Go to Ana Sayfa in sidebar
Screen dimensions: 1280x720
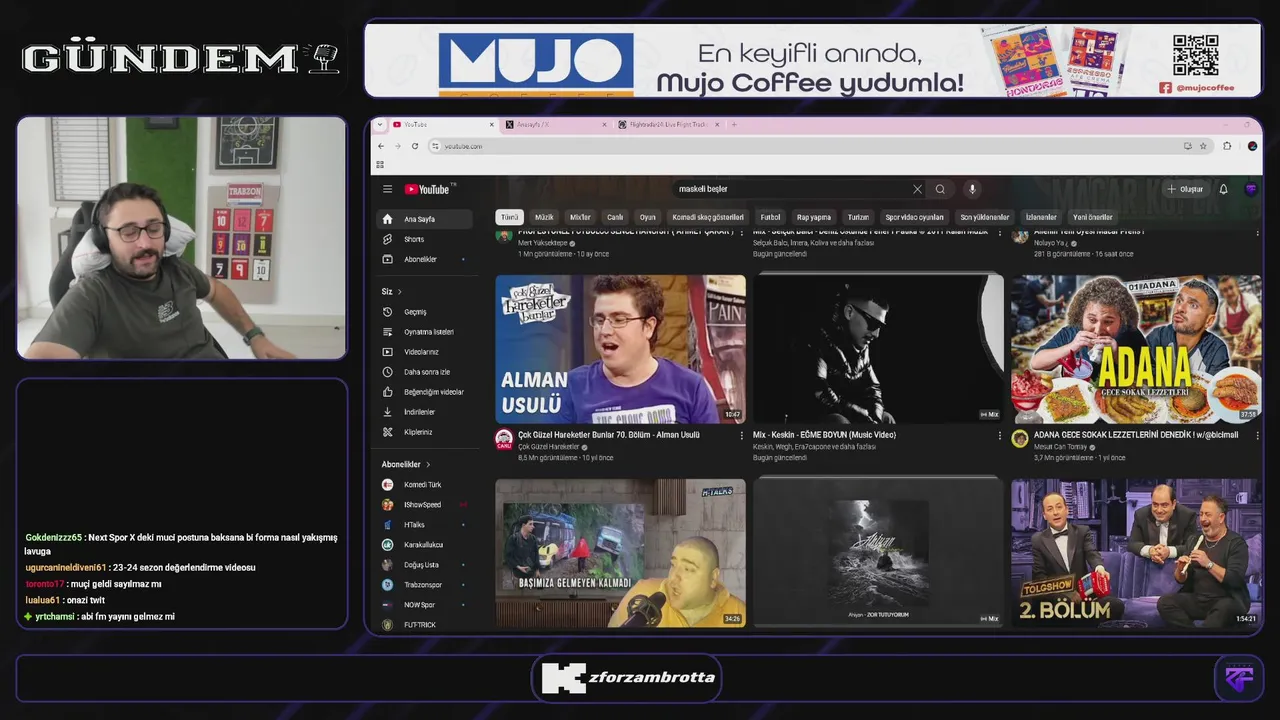(x=425, y=219)
